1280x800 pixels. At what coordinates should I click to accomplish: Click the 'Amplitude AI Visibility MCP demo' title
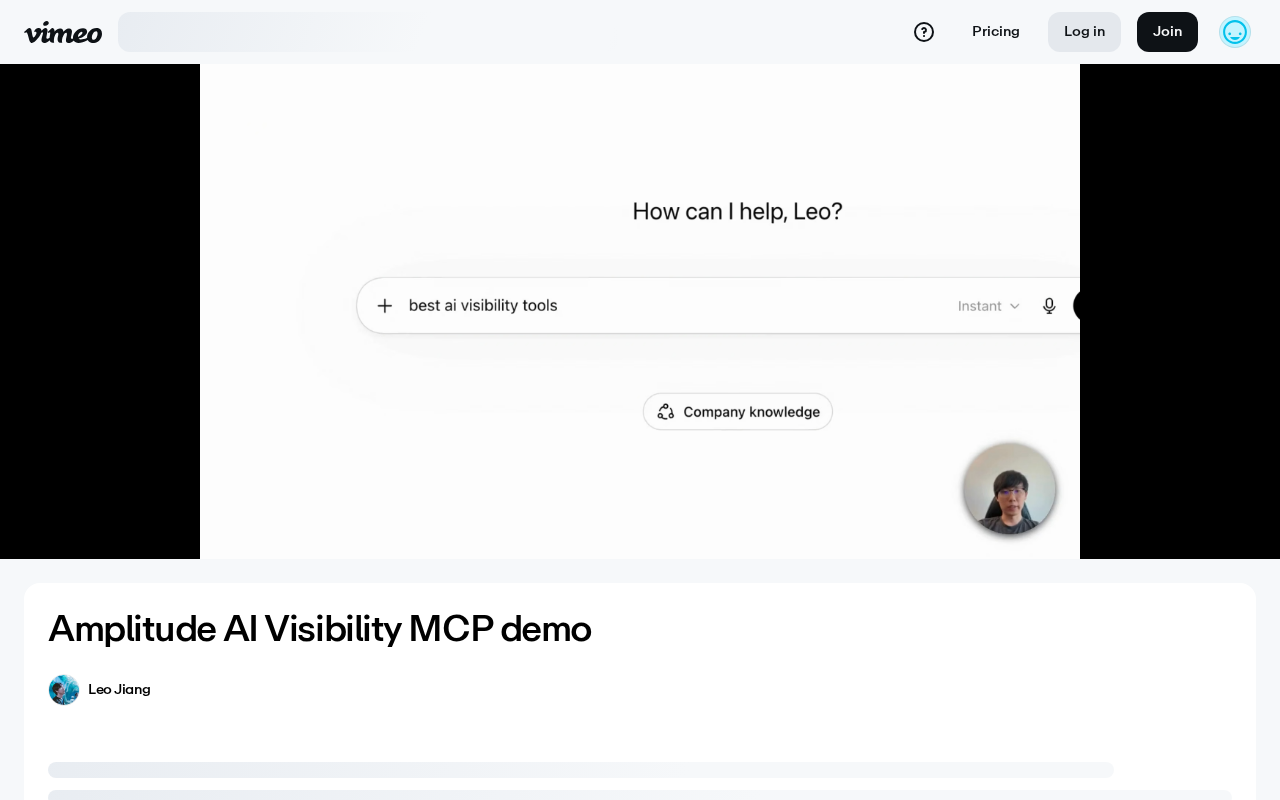320,629
